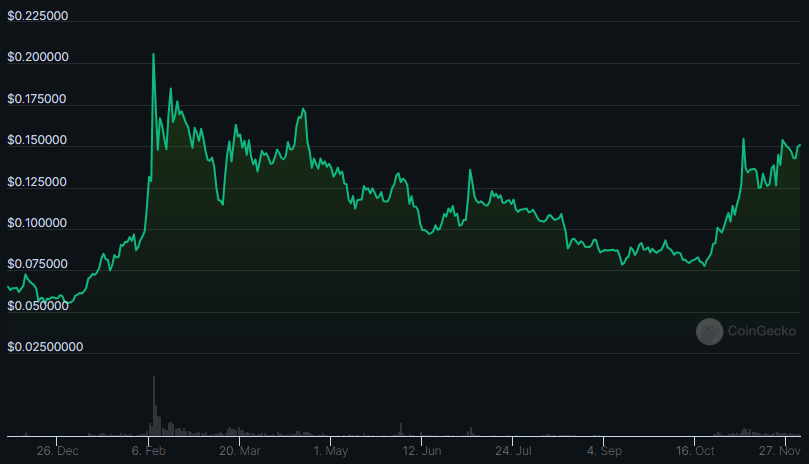Click the $0.02500000 price axis label
Screen dimensions: 809x464
[x=45, y=347]
